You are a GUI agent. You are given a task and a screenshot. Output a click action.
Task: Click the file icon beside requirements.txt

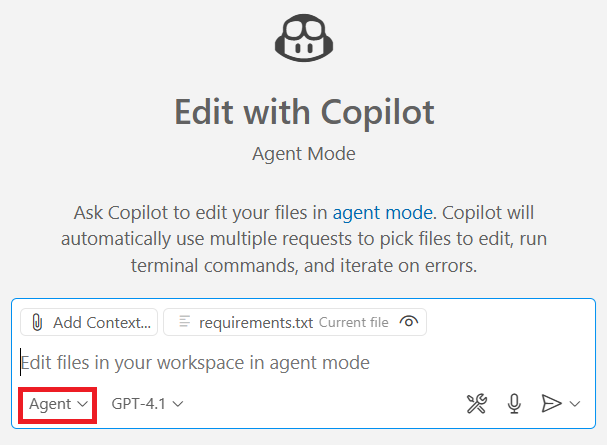[183, 322]
